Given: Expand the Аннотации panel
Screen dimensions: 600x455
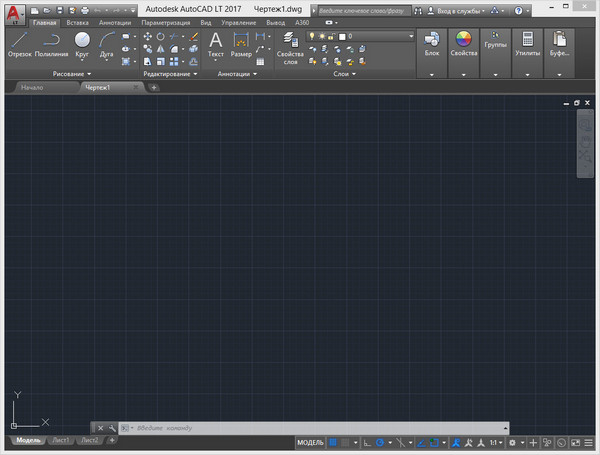Looking at the screenshot, I should pyautogui.click(x=237, y=74).
